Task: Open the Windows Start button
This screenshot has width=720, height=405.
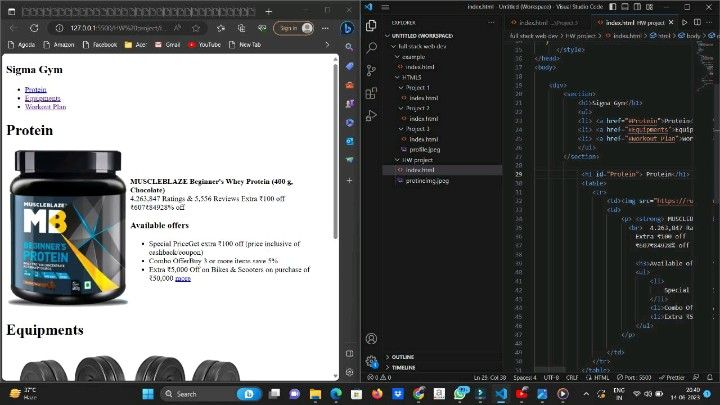Action: (x=148, y=394)
